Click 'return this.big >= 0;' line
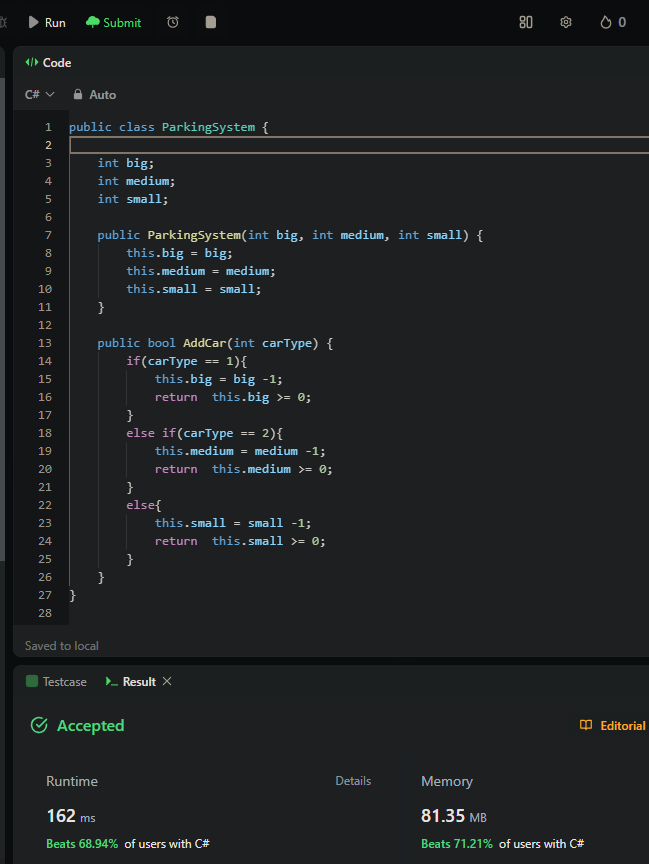 tap(232, 397)
